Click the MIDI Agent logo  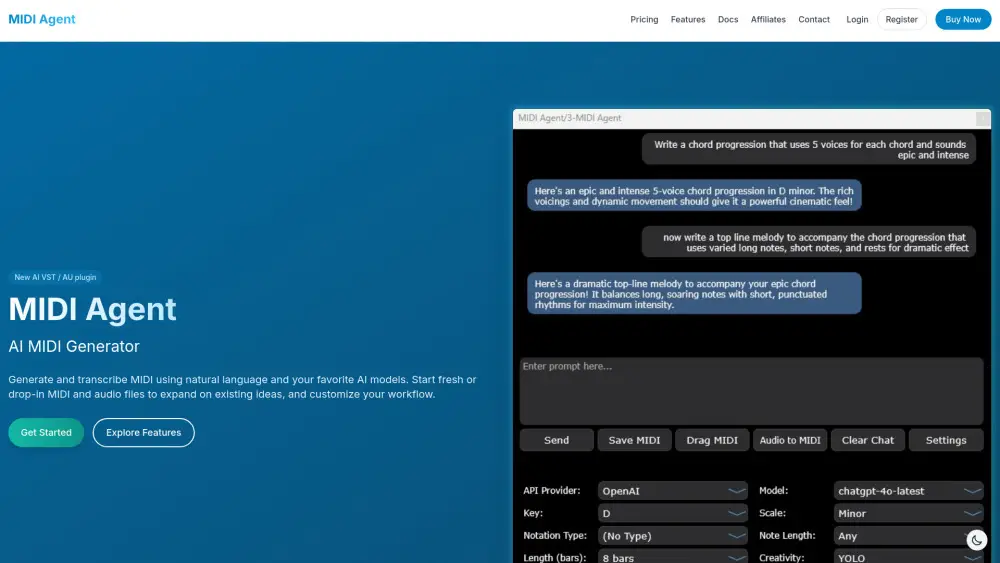[x=42, y=19]
